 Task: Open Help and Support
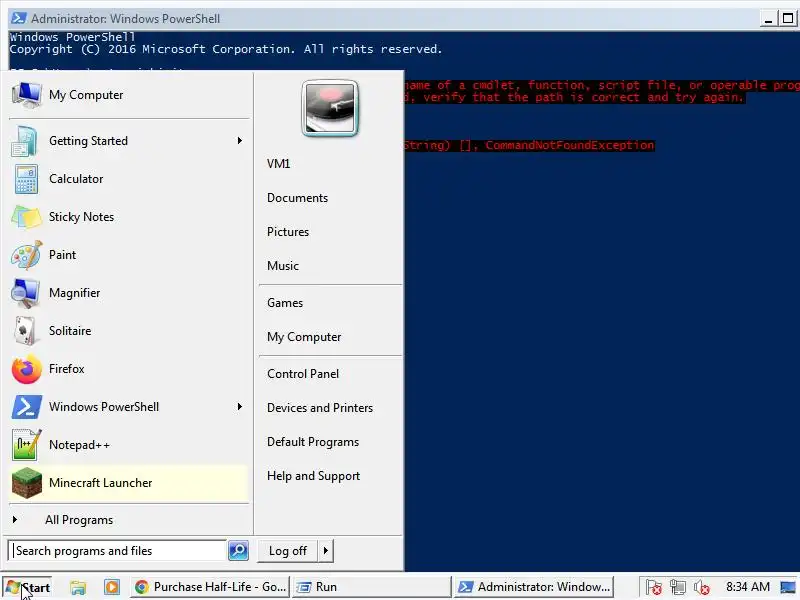[x=313, y=476]
